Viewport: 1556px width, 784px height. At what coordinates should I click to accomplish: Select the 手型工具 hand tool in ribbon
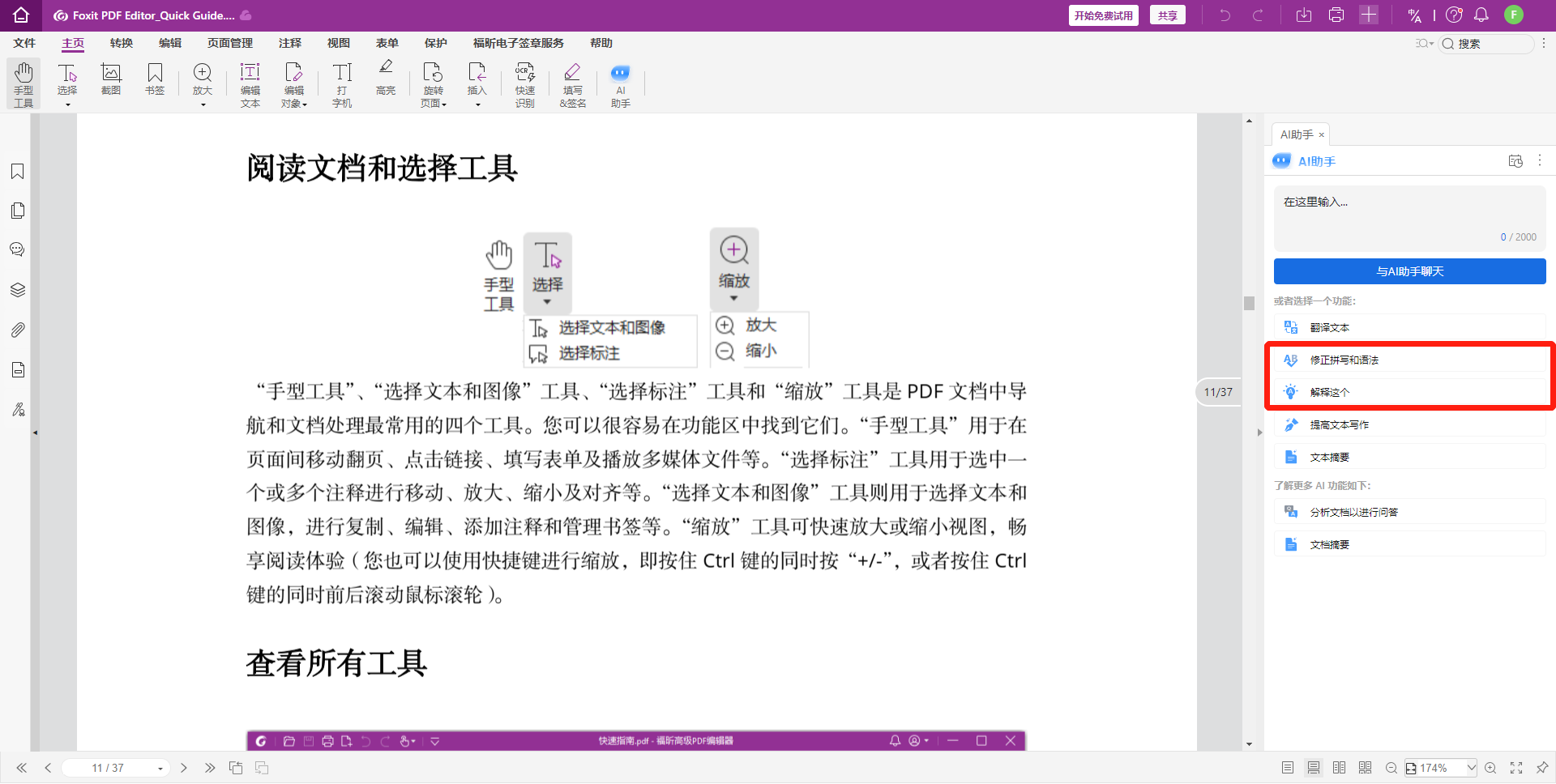(x=24, y=83)
